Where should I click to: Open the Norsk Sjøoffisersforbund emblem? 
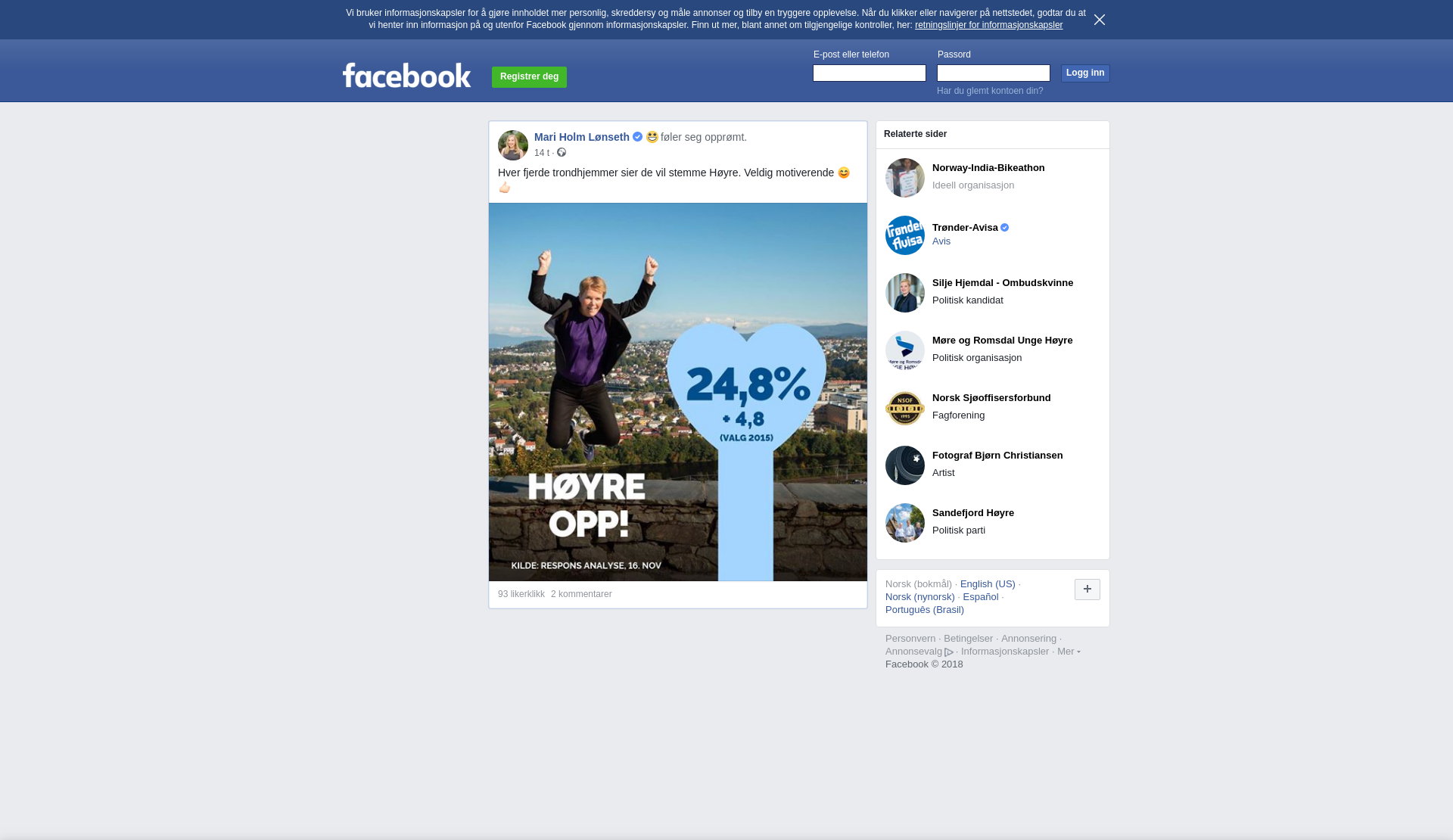click(x=905, y=408)
